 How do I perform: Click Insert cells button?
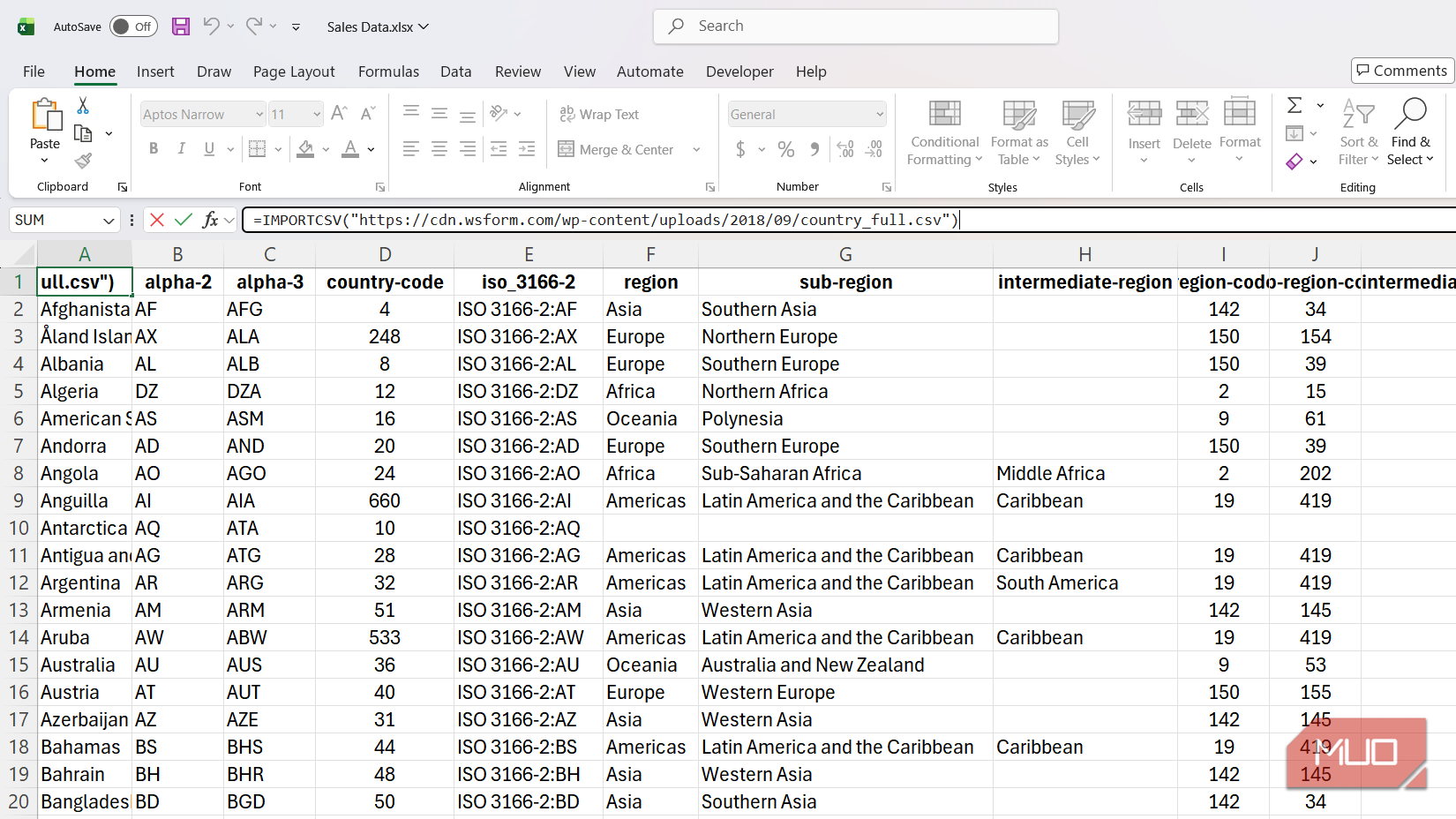coord(1145,132)
